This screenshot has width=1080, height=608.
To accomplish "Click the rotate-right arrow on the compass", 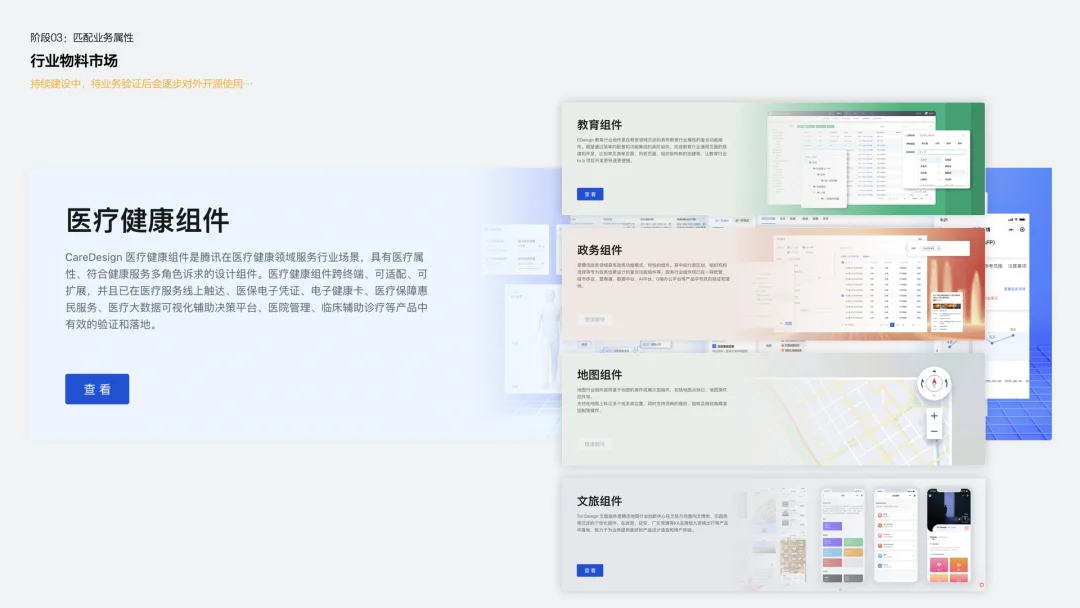I will [x=946, y=384].
